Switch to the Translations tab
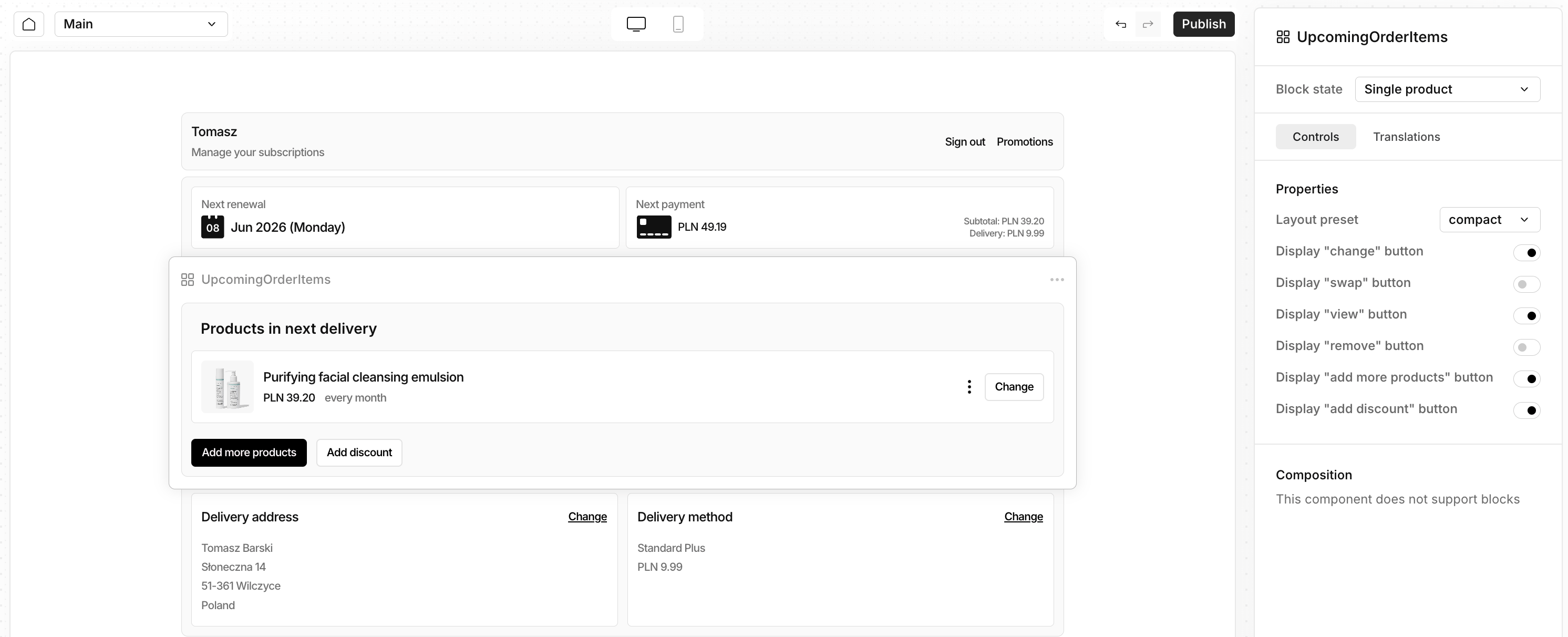This screenshot has height=637, width=1568. point(1406,137)
